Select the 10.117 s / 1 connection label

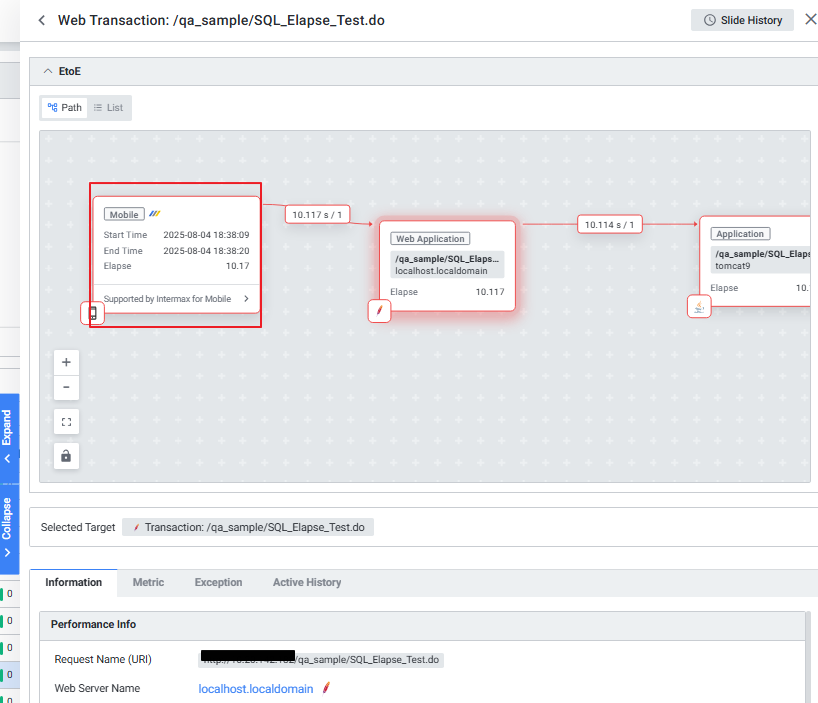(317, 214)
